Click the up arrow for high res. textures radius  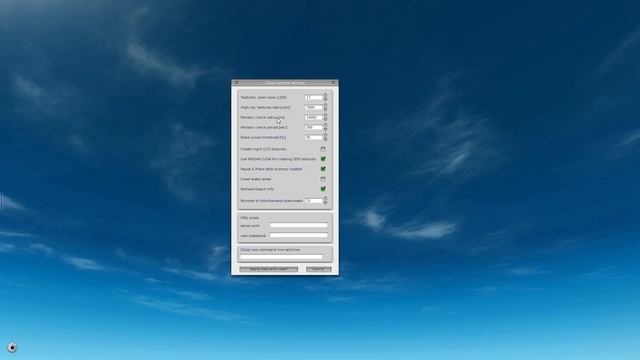(325, 105)
